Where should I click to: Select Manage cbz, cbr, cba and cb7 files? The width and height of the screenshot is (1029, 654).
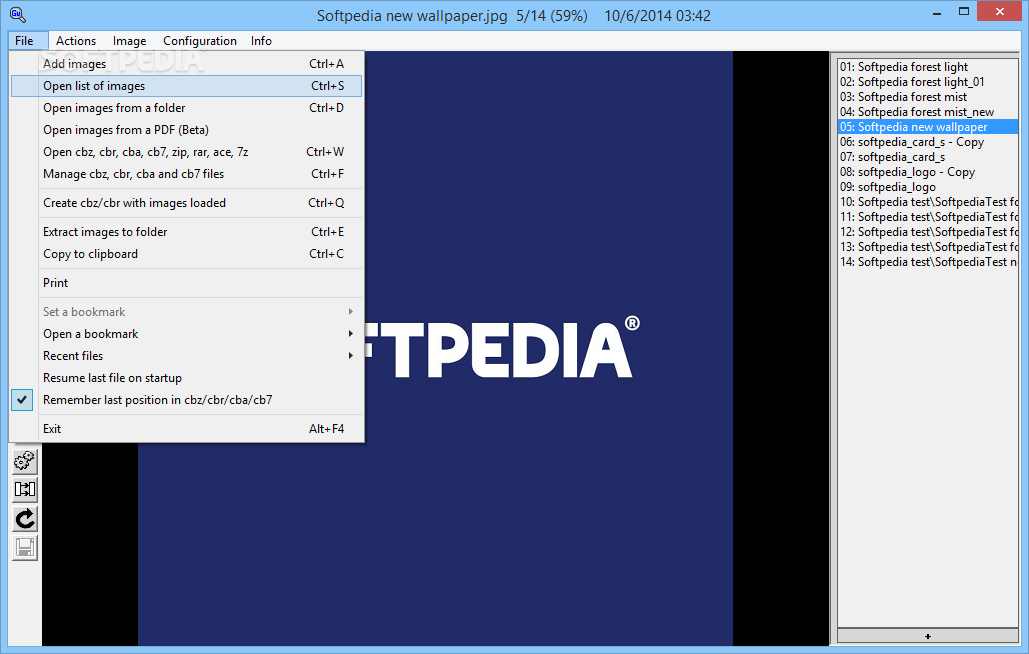187,174
